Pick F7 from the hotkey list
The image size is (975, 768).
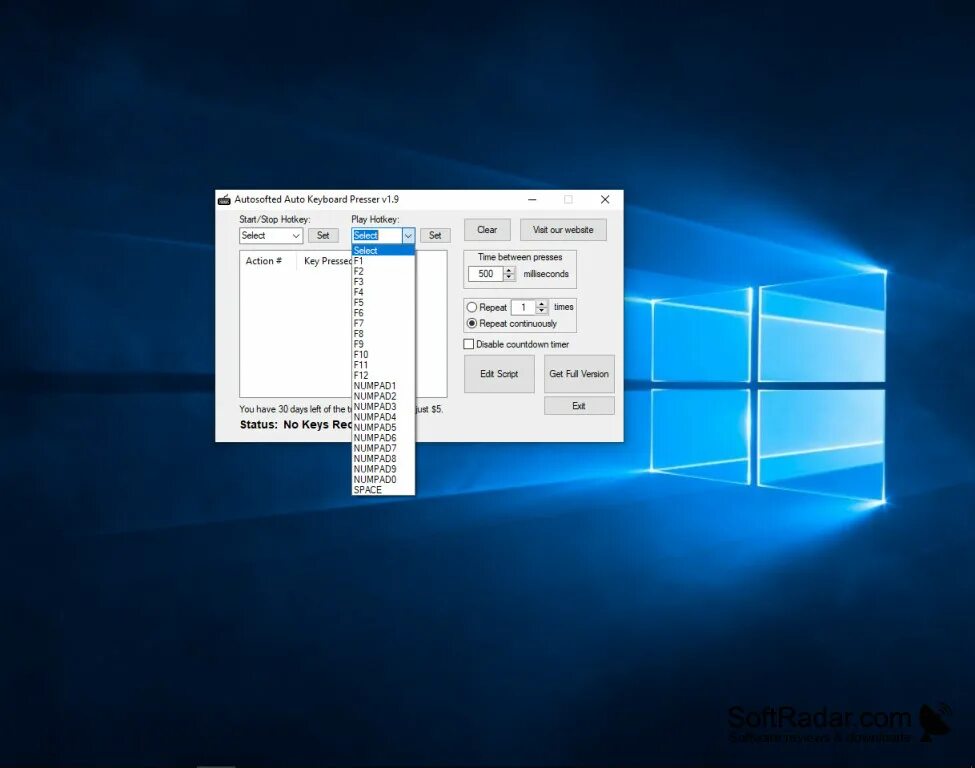pos(383,323)
